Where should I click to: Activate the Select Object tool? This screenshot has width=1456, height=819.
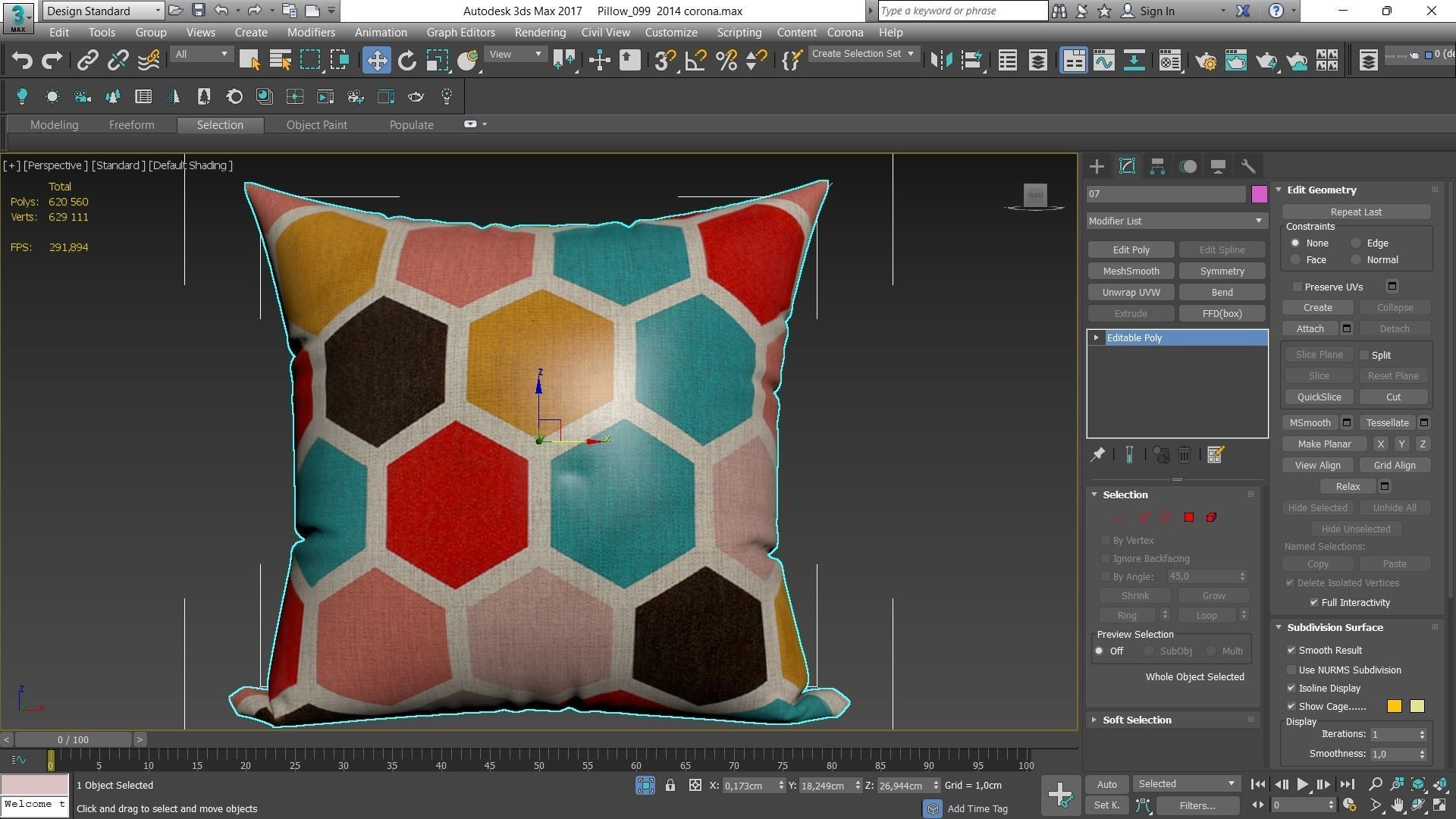click(x=249, y=61)
